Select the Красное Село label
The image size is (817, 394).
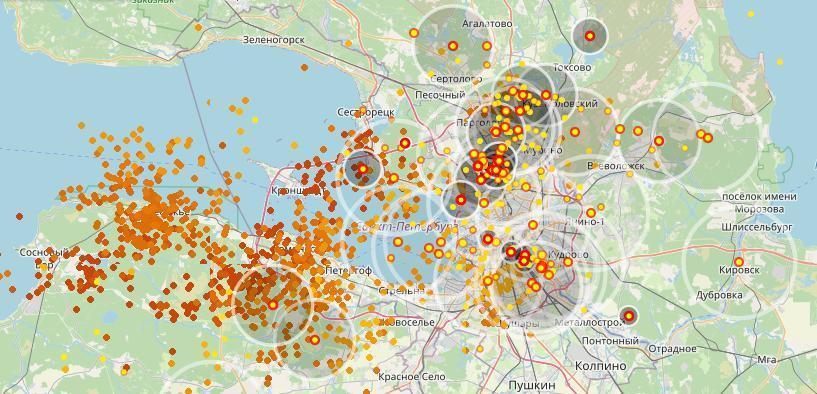point(412,376)
